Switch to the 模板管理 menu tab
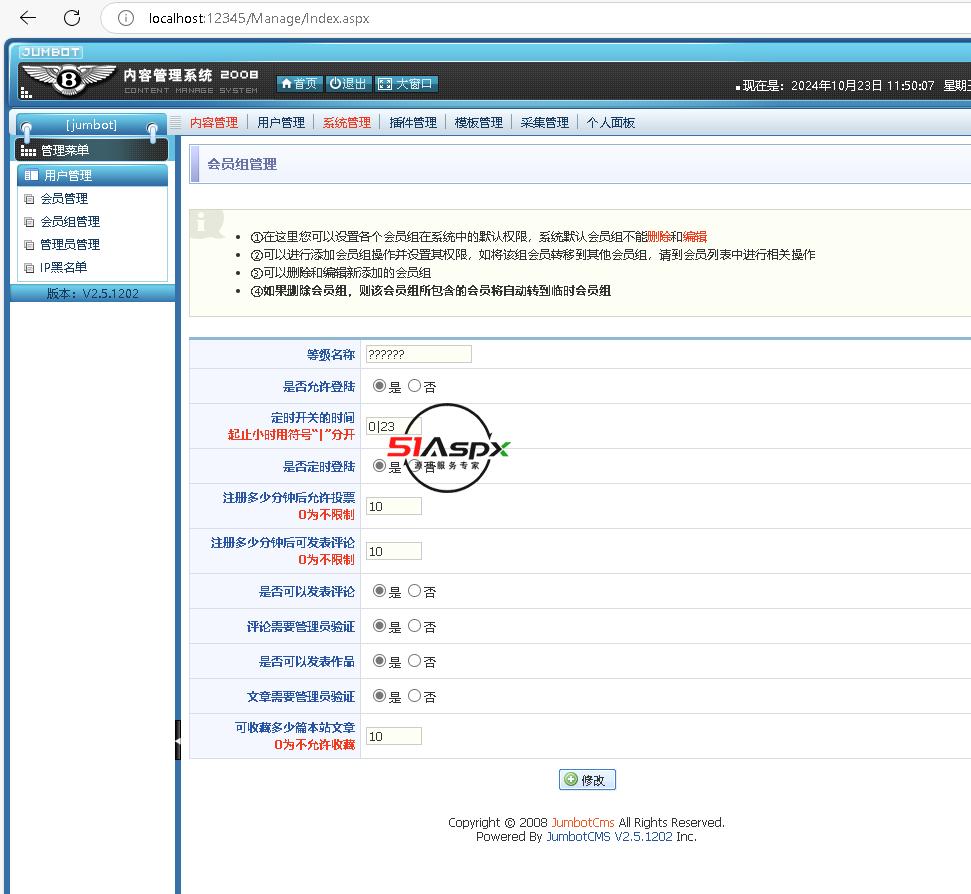The height and width of the screenshot is (894, 971). click(478, 123)
